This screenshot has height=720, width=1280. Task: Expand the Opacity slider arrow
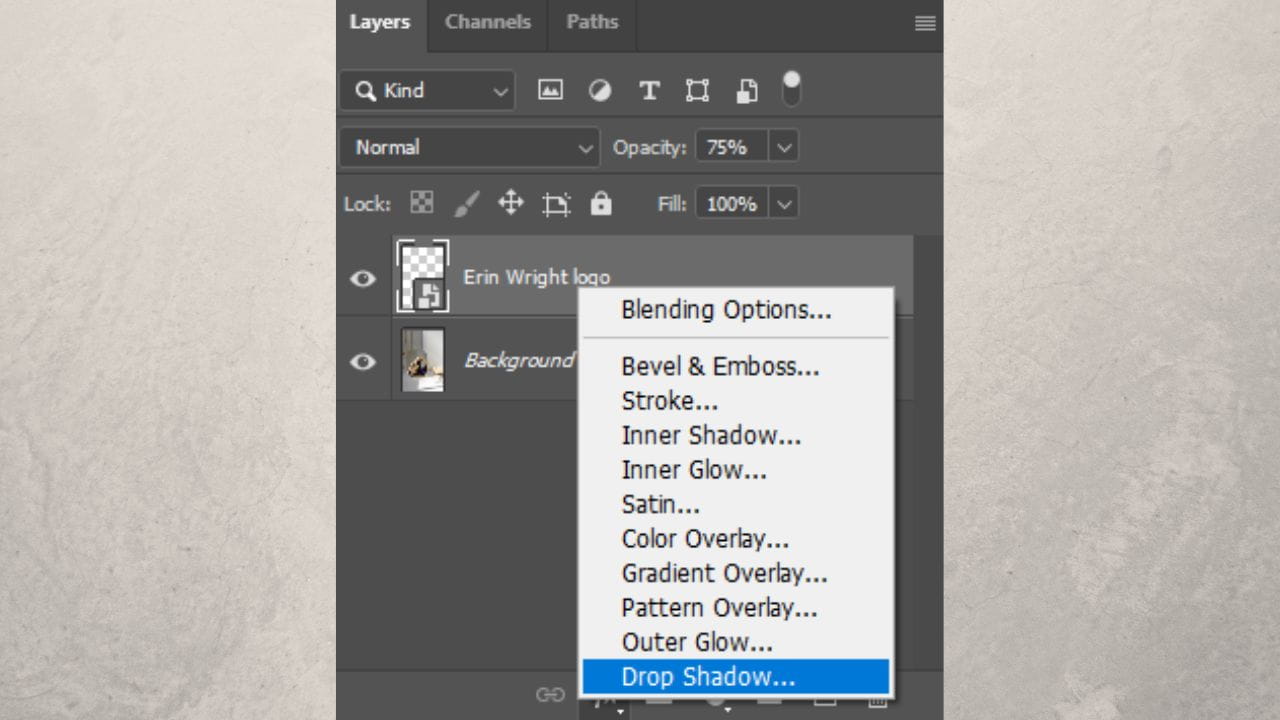click(784, 147)
